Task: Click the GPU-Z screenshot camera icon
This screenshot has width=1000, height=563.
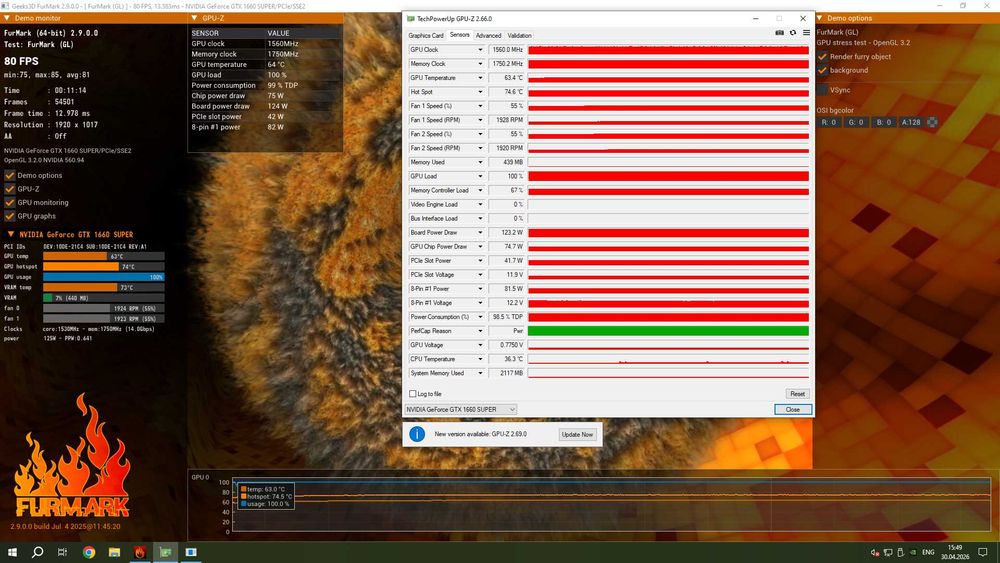Action: point(779,33)
